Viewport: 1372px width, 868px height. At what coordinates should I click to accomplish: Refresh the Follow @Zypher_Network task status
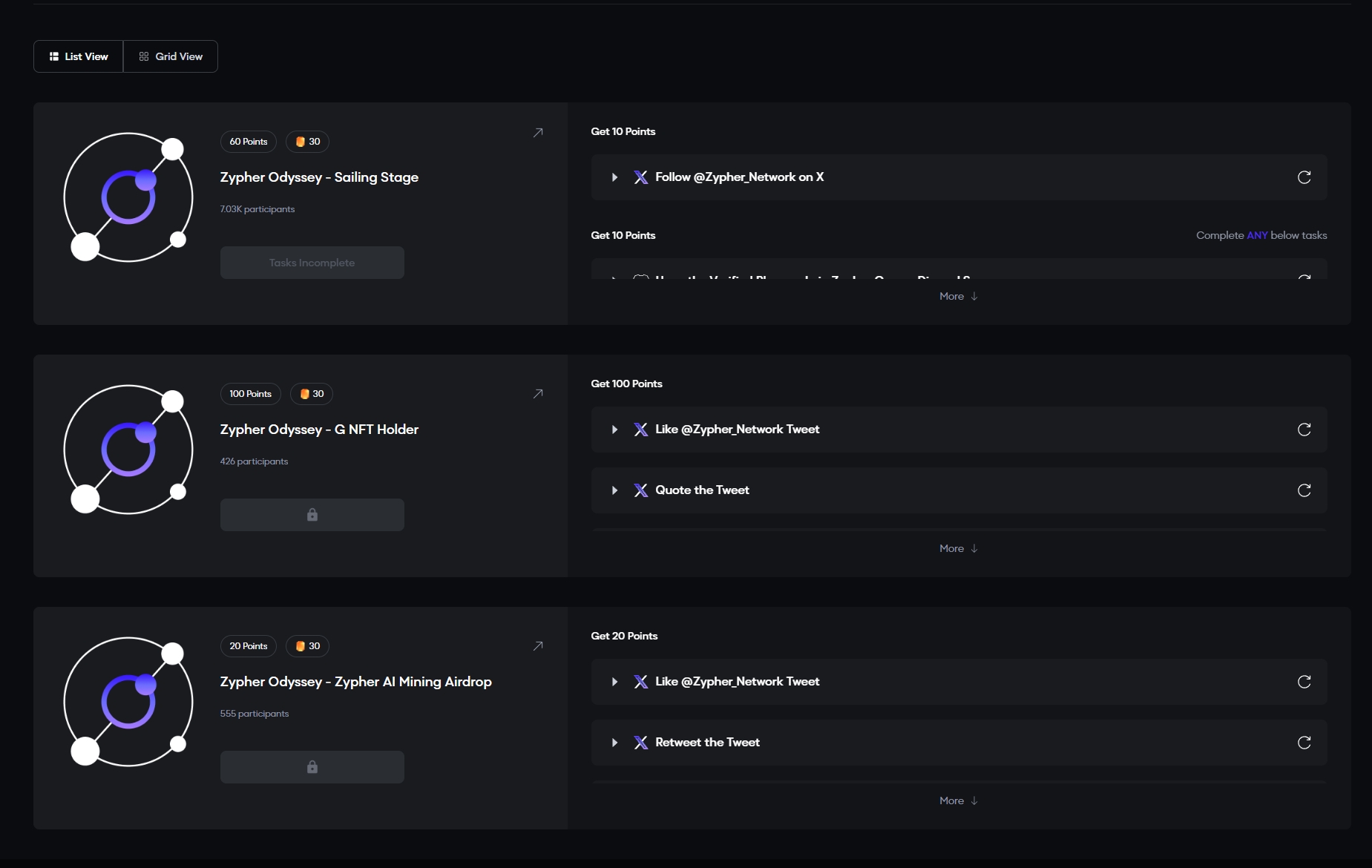1304,177
